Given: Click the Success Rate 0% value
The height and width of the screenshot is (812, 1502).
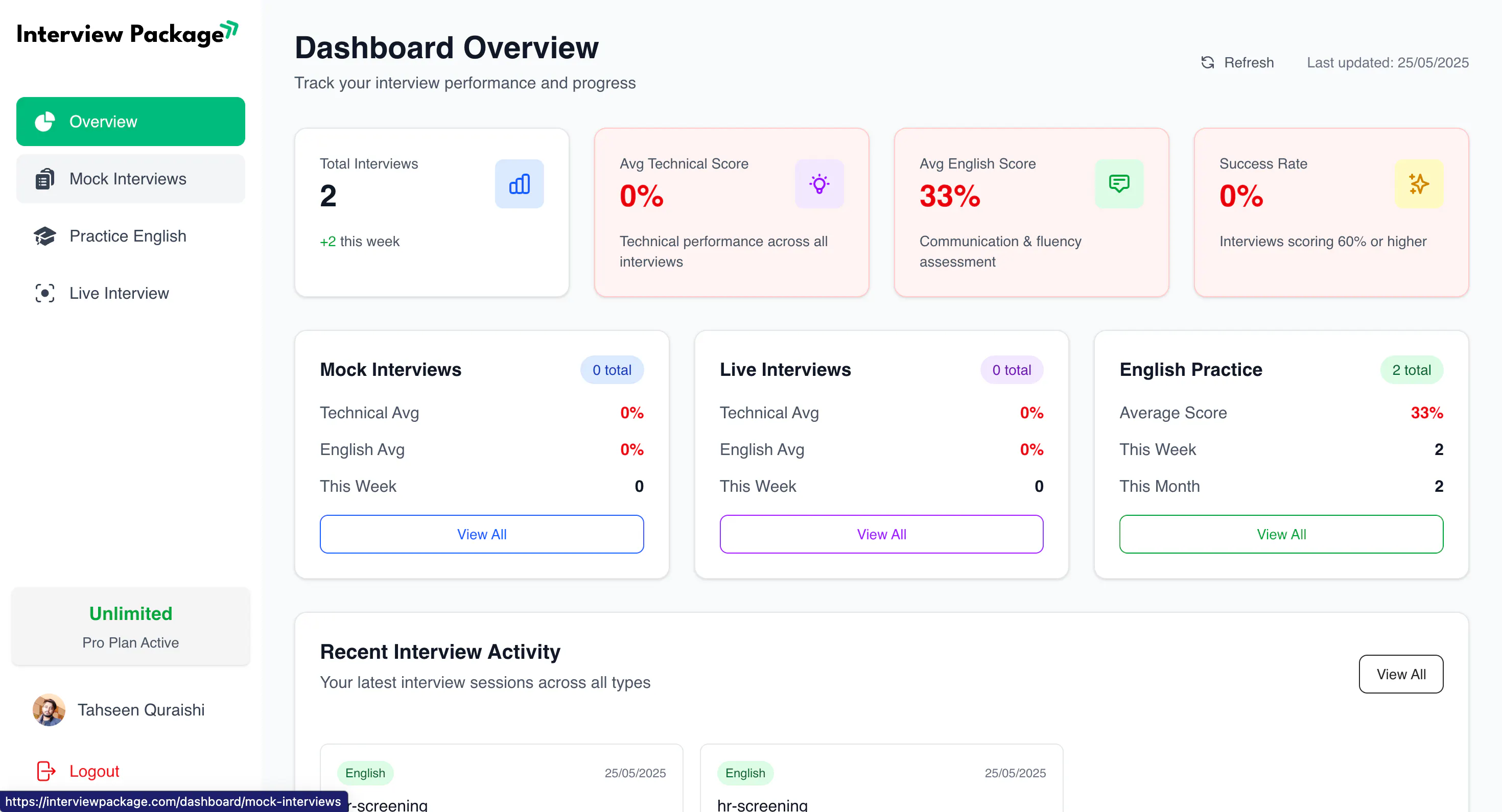Looking at the screenshot, I should tap(1241, 196).
